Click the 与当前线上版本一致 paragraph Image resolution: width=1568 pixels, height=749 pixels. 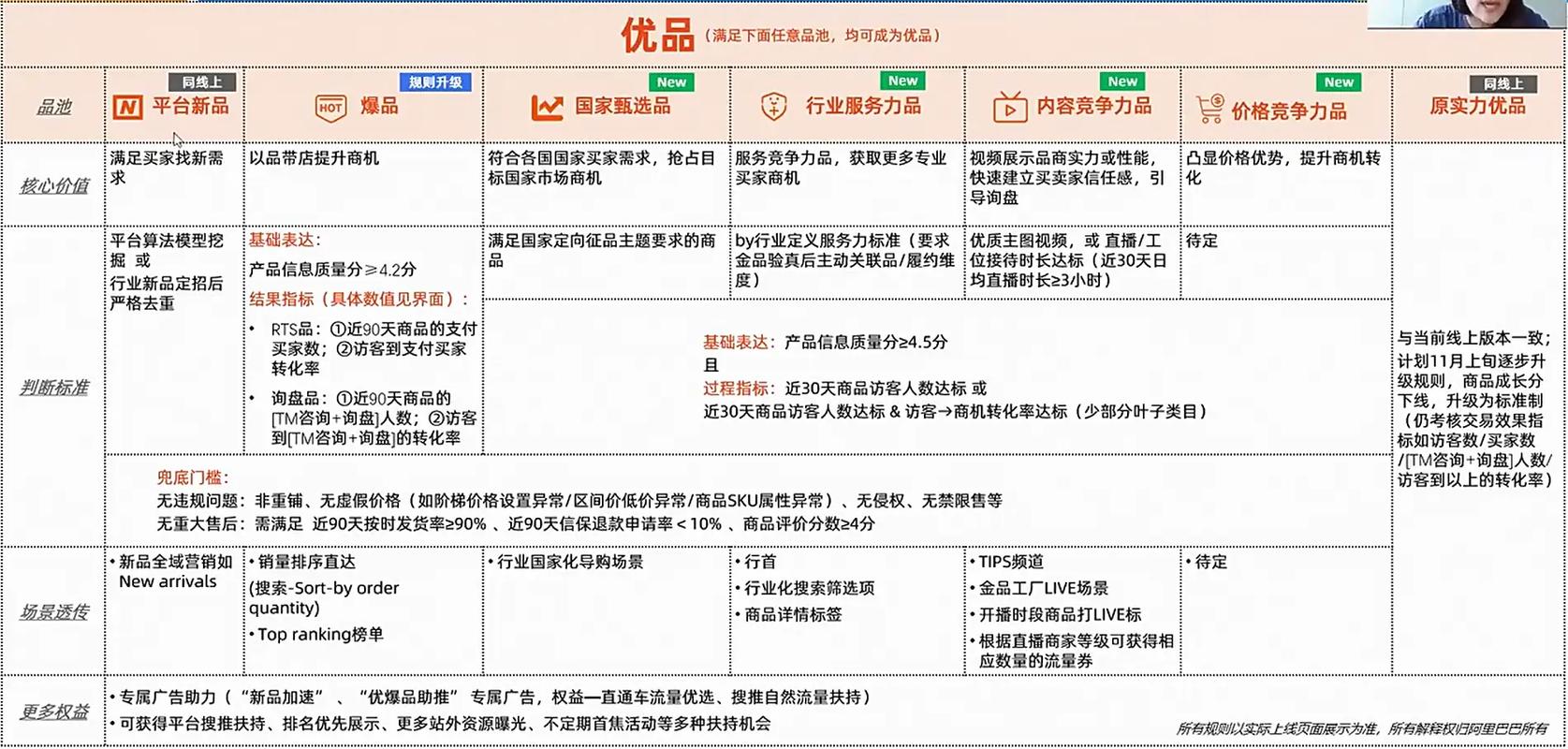(1475, 409)
